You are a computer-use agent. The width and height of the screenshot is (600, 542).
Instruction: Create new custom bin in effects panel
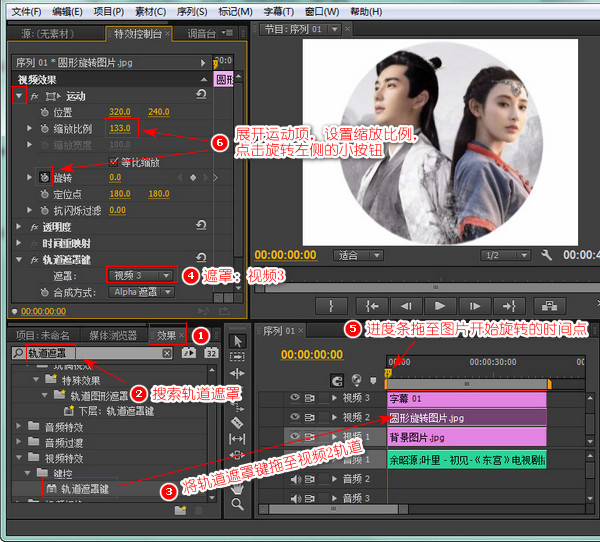[180, 510]
